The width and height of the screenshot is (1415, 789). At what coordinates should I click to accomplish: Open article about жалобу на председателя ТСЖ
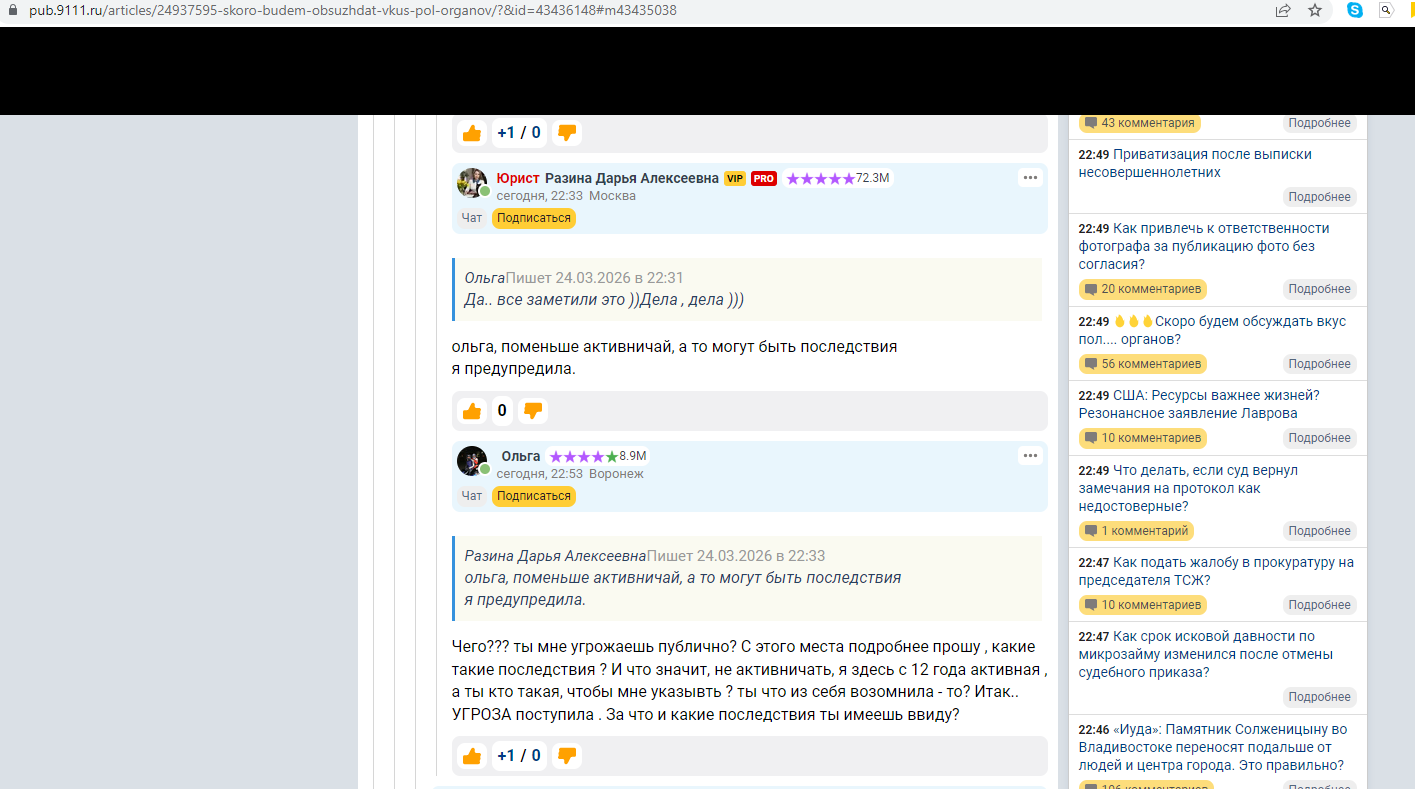(x=1216, y=571)
